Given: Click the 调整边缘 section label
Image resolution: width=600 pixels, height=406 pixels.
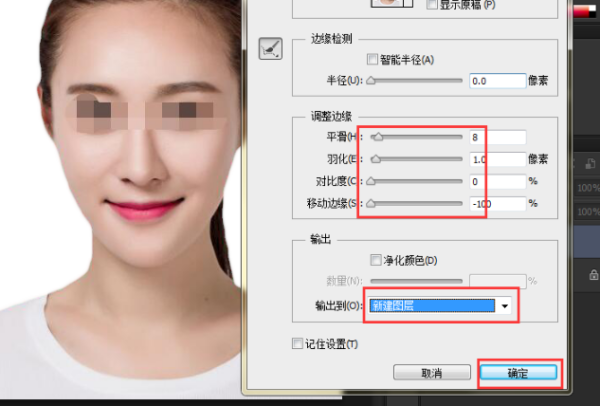Looking at the screenshot, I should (x=331, y=117).
